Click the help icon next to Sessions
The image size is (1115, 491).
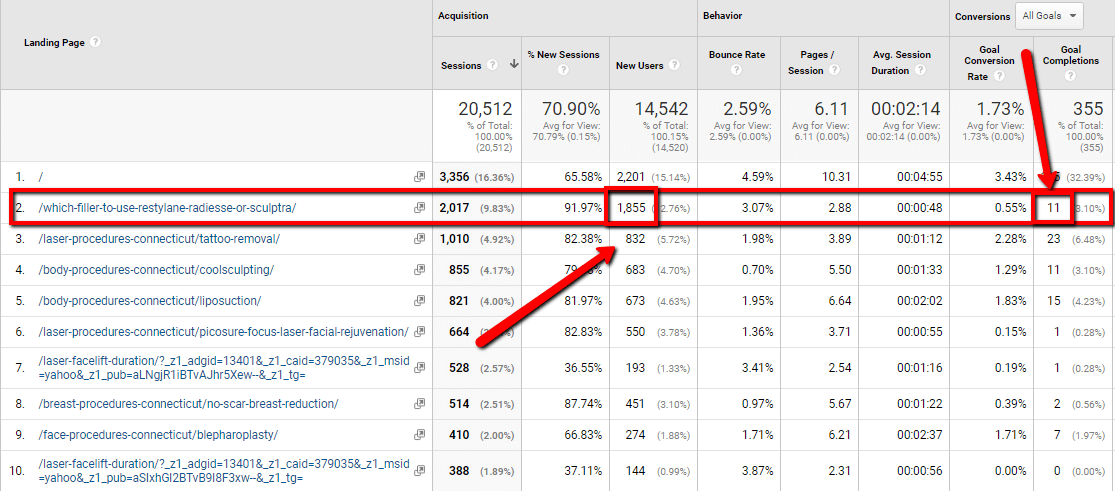(x=491, y=65)
